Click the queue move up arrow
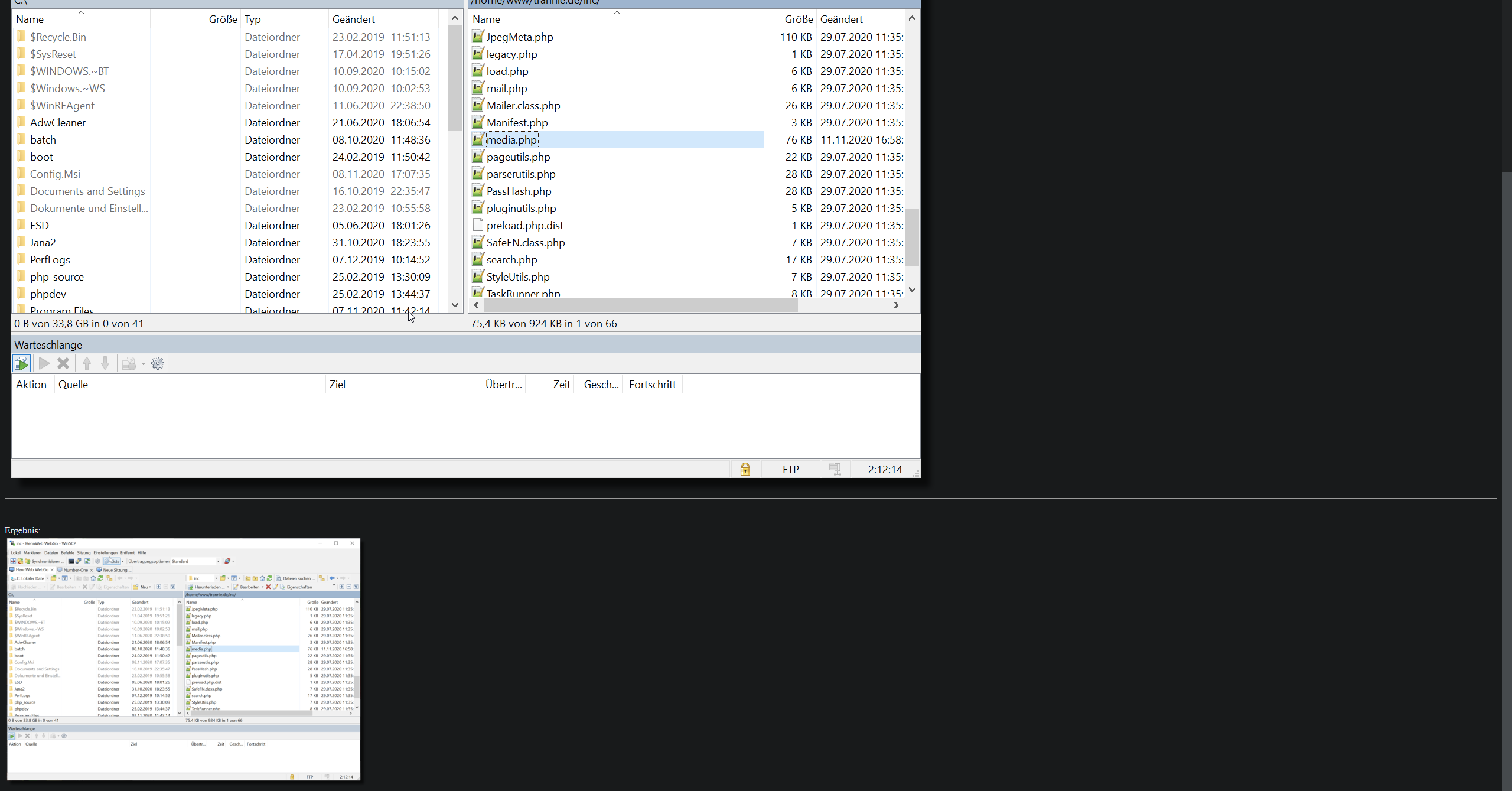1512x791 pixels. (x=87, y=363)
